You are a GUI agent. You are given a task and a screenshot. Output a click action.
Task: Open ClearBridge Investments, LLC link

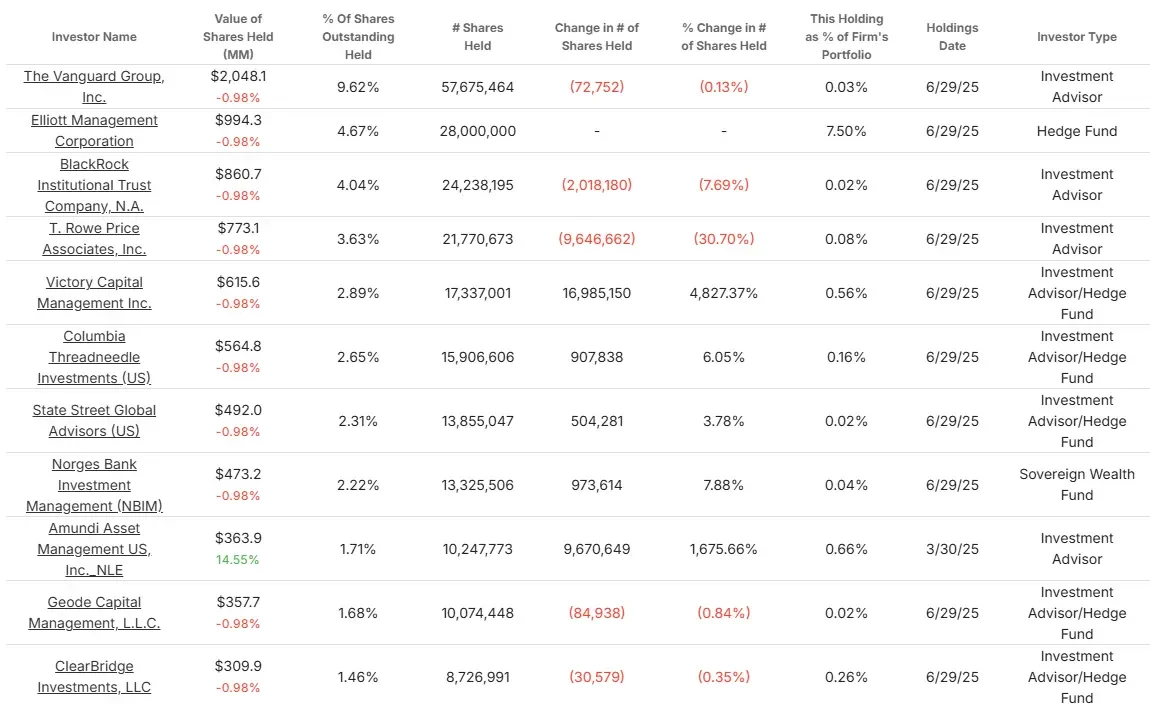[x=94, y=676]
